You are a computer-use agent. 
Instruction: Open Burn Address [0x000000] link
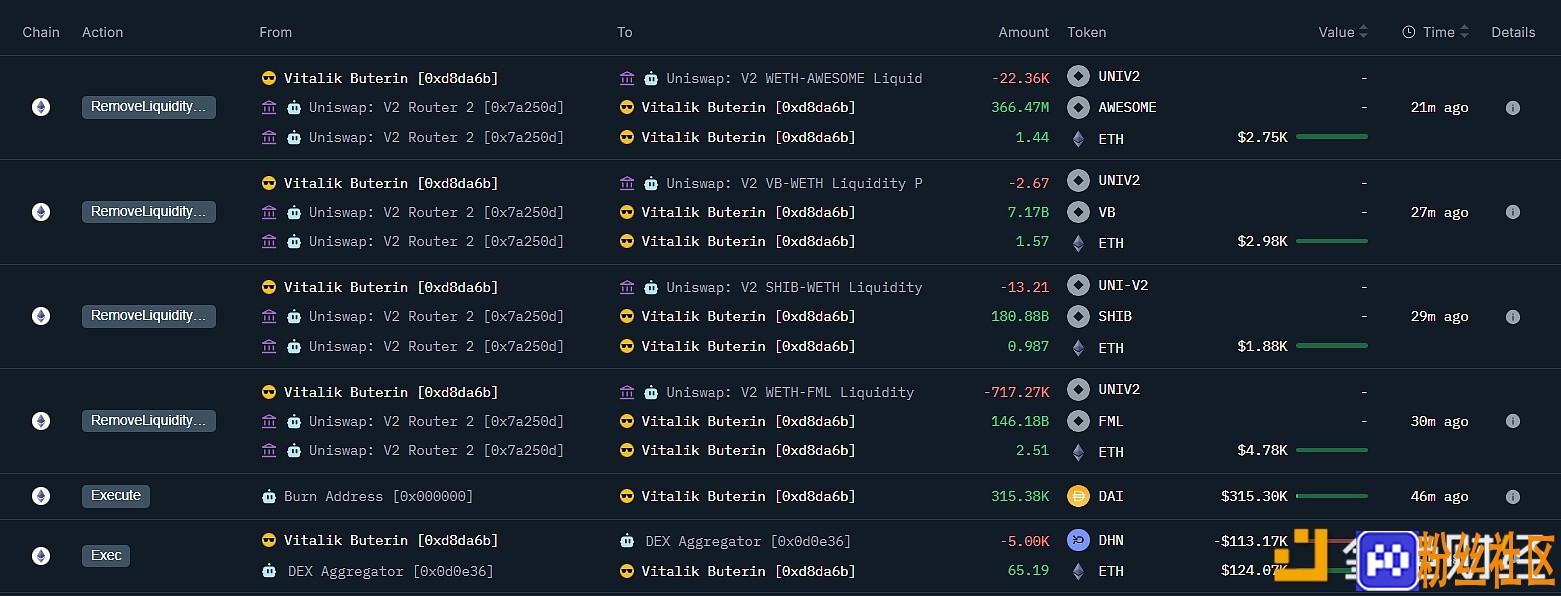pyautogui.click(x=379, y=497)
